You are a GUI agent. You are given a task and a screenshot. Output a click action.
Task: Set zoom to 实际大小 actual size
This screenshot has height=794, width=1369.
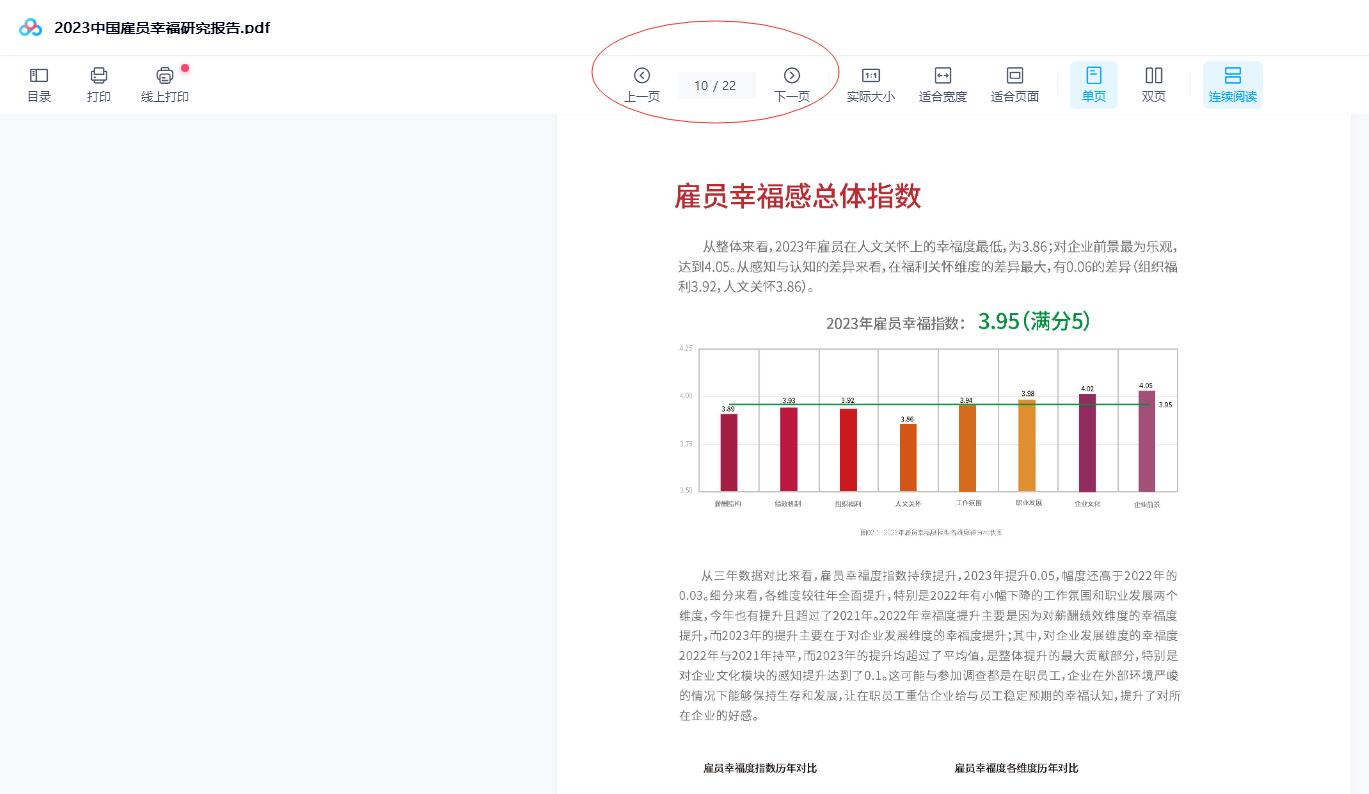[x=870, y=84]
